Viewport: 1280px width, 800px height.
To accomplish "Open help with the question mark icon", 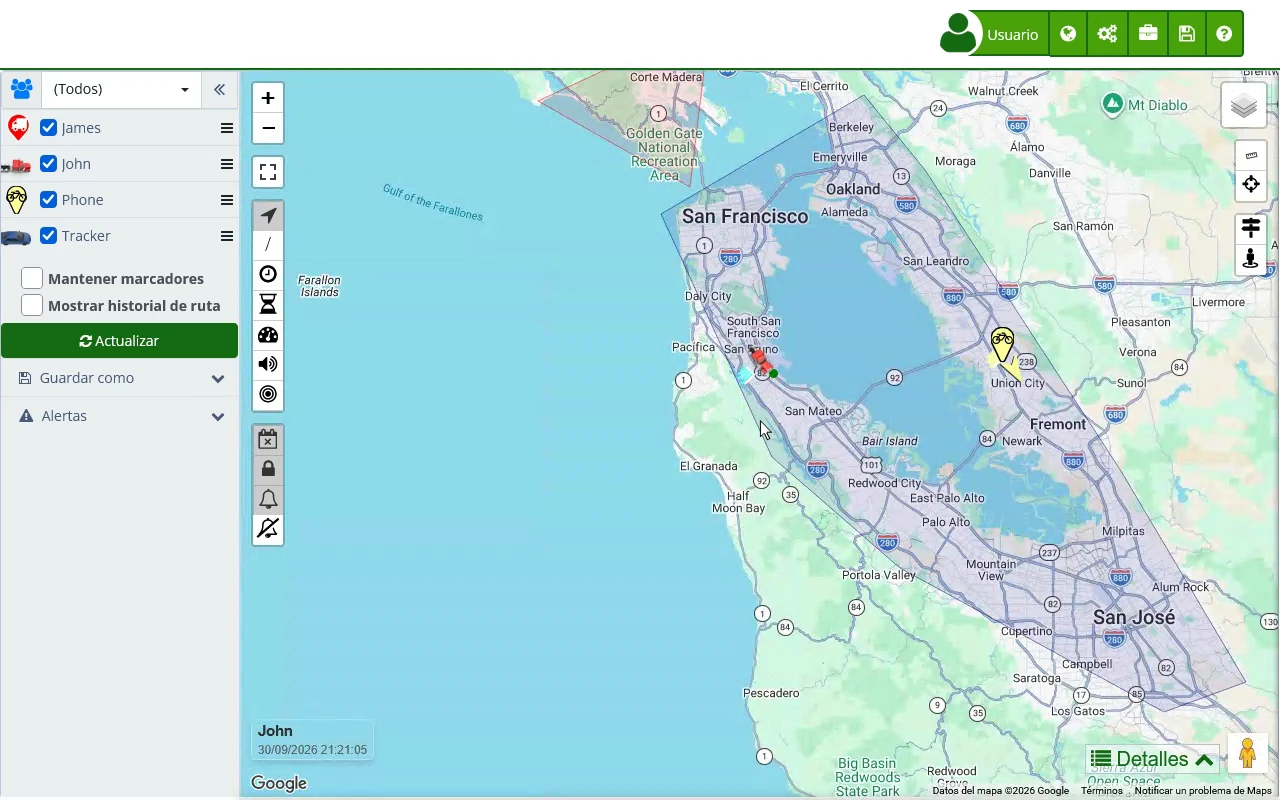I will (x=1224, y=34).
